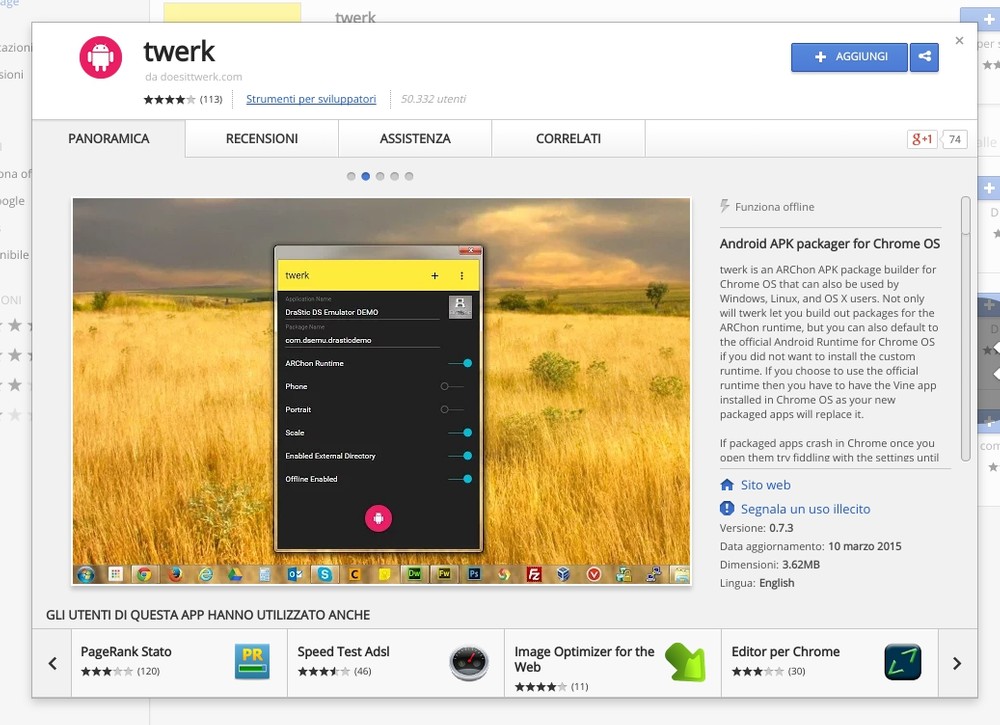Toggle the Scale switch in the preview
Image resolution: width=1000 pixels, height=725 pixels.
pyautogui.click(x=460, y=433)
